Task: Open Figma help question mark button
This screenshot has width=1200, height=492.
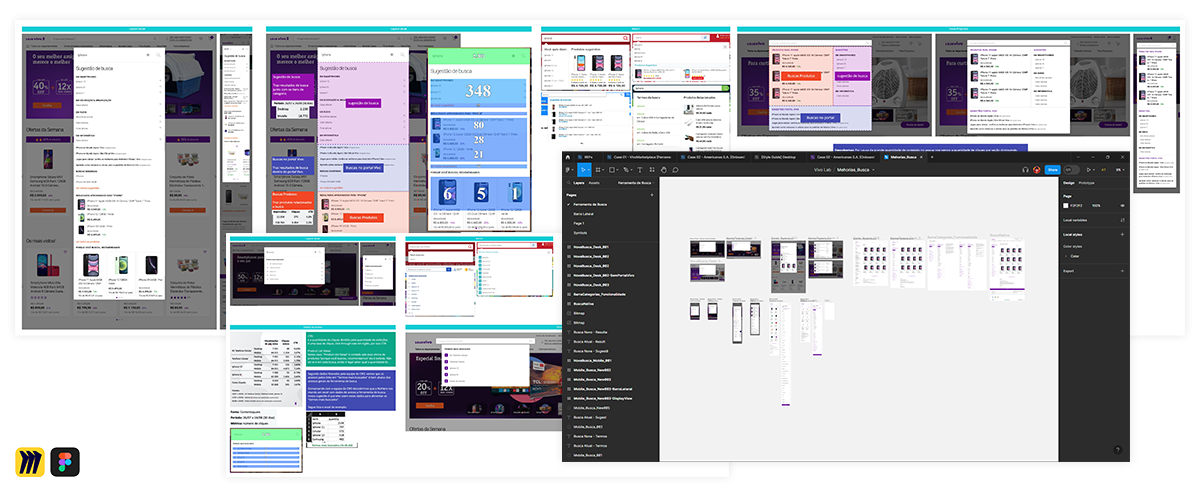Action: (x=1118, y=450)
